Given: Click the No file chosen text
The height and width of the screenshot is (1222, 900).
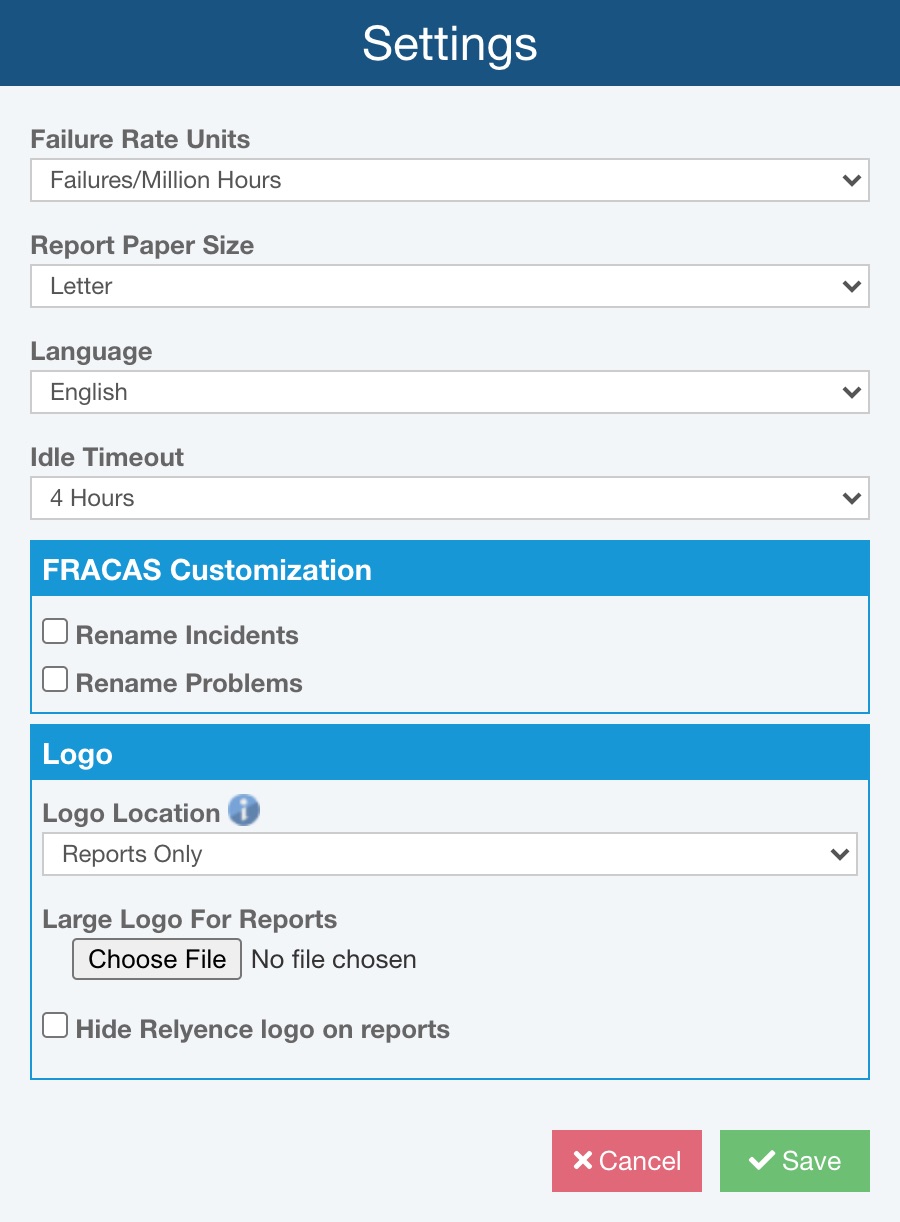Looking at the screenshot, I should [x=334, y=960].
